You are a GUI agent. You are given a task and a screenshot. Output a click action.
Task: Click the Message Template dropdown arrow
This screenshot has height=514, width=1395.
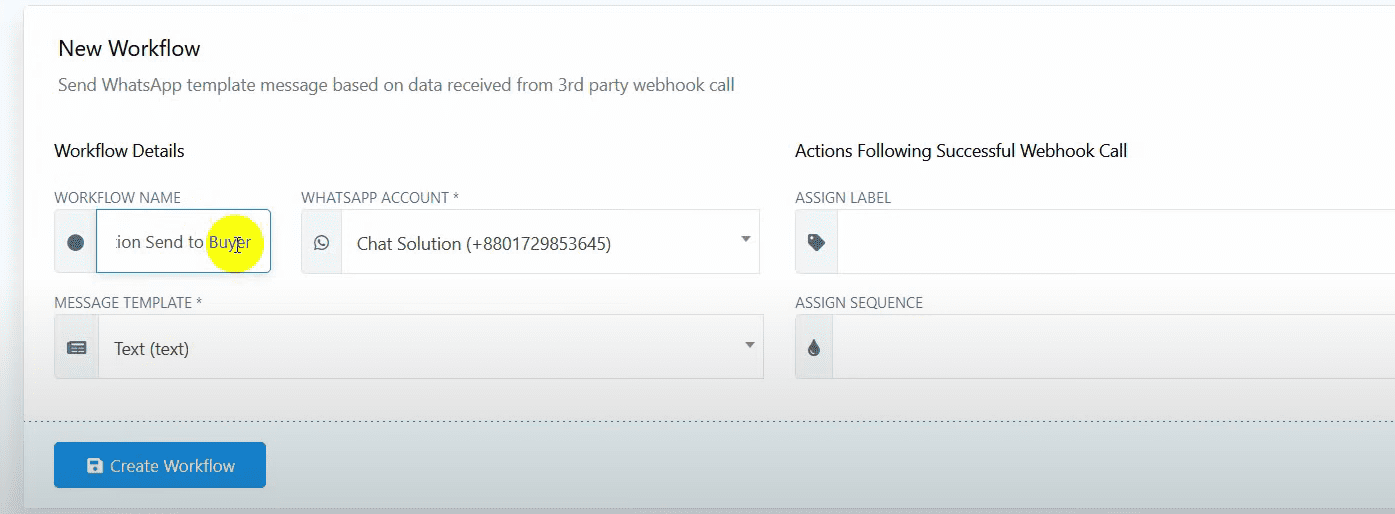click(x=750, y=345)
